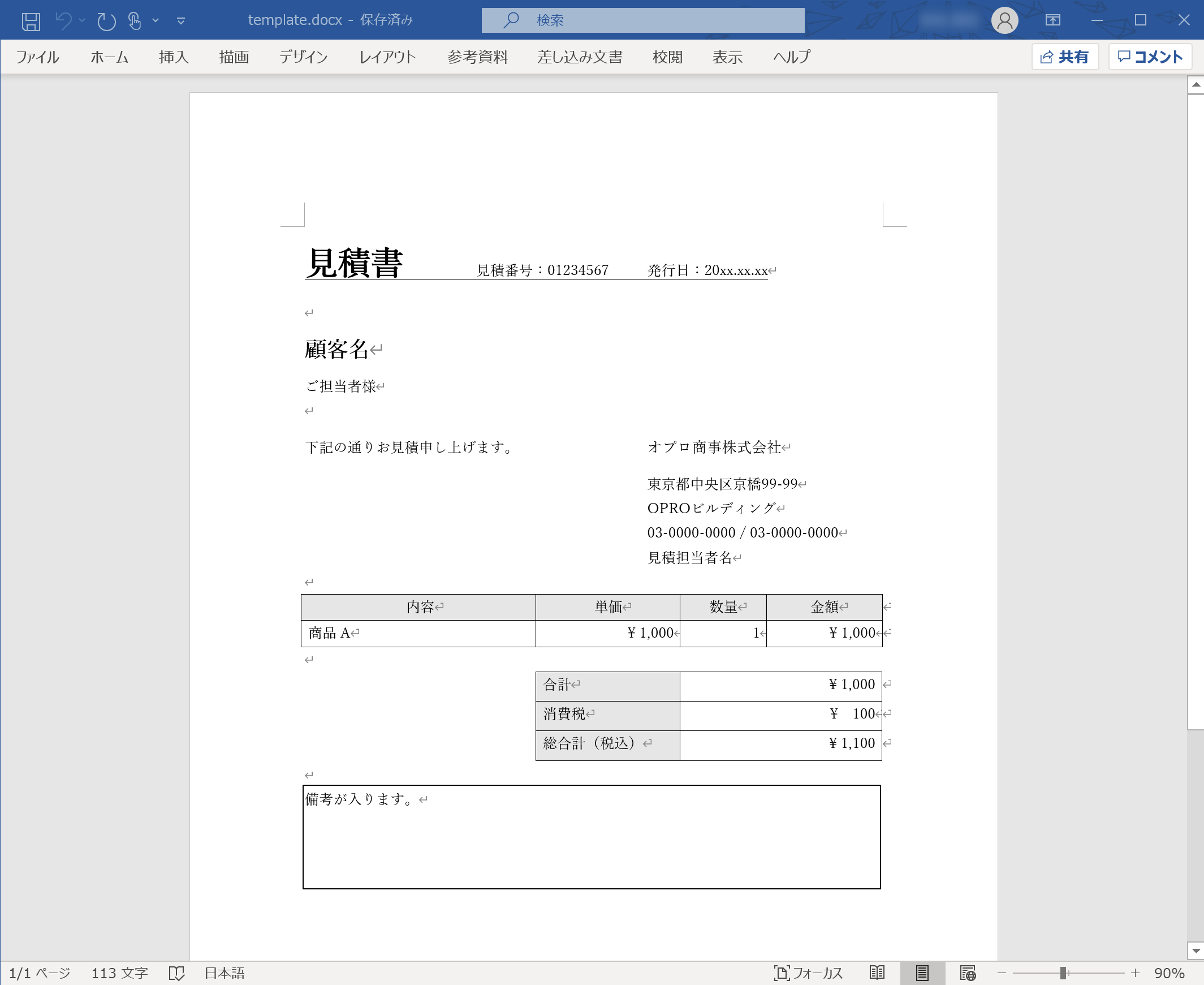Switch to the 挿入 tab
Viewport: 1204px width, 985px height.
click(x=174, y=57)
